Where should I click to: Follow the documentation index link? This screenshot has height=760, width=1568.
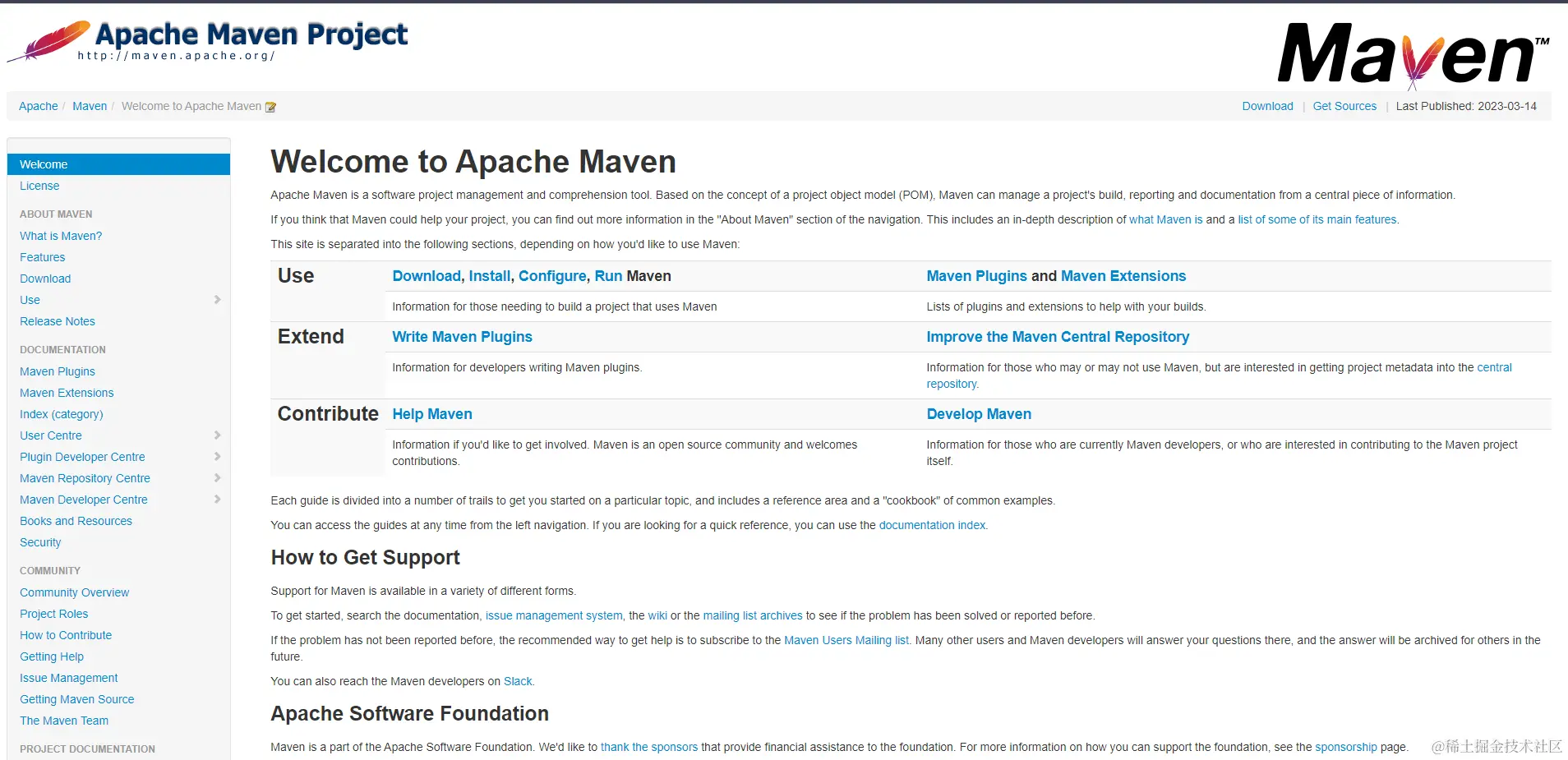932,525
